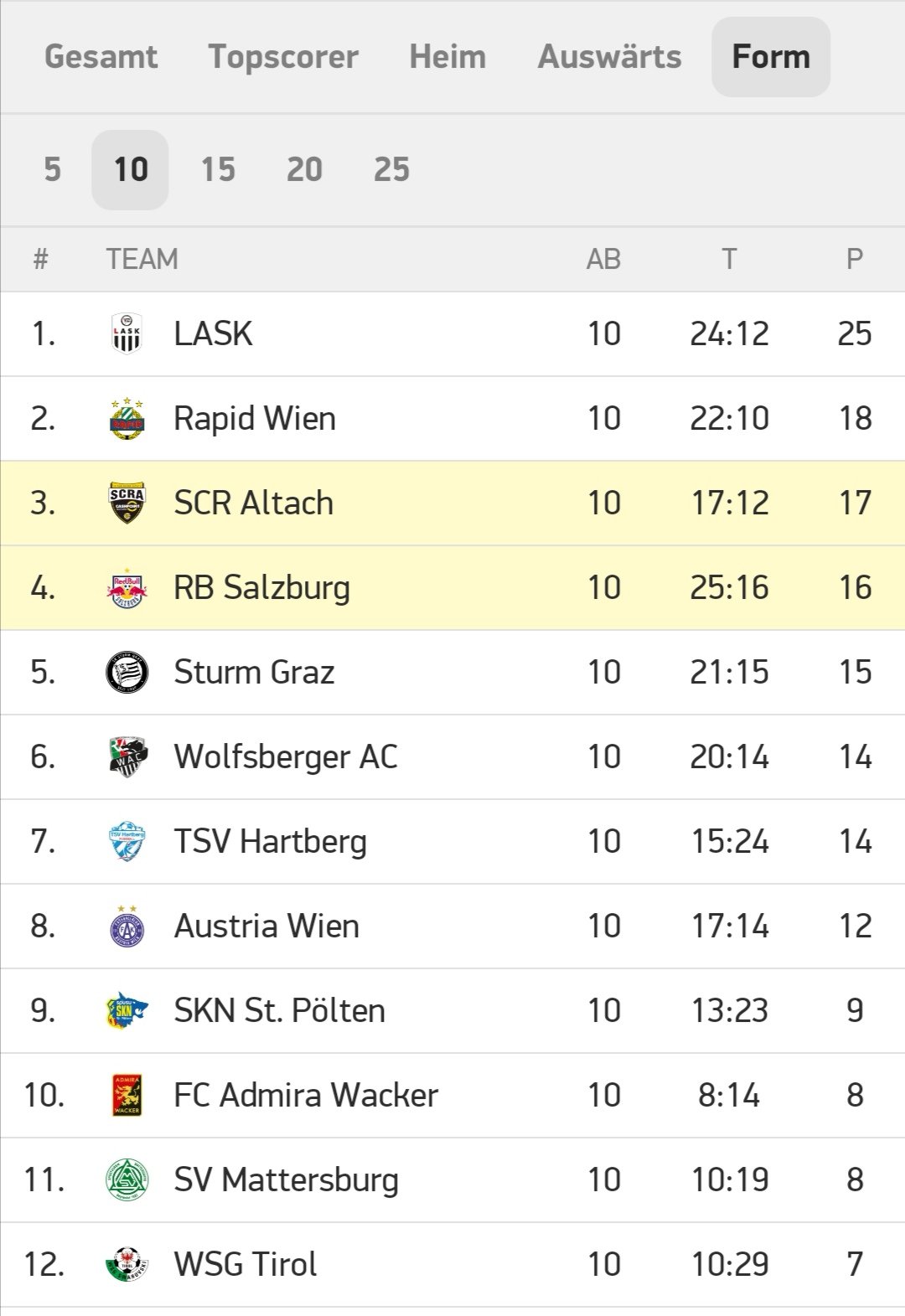
Task: Click the SKN St. Pölten wolf logo
Action: (127, 1010)
